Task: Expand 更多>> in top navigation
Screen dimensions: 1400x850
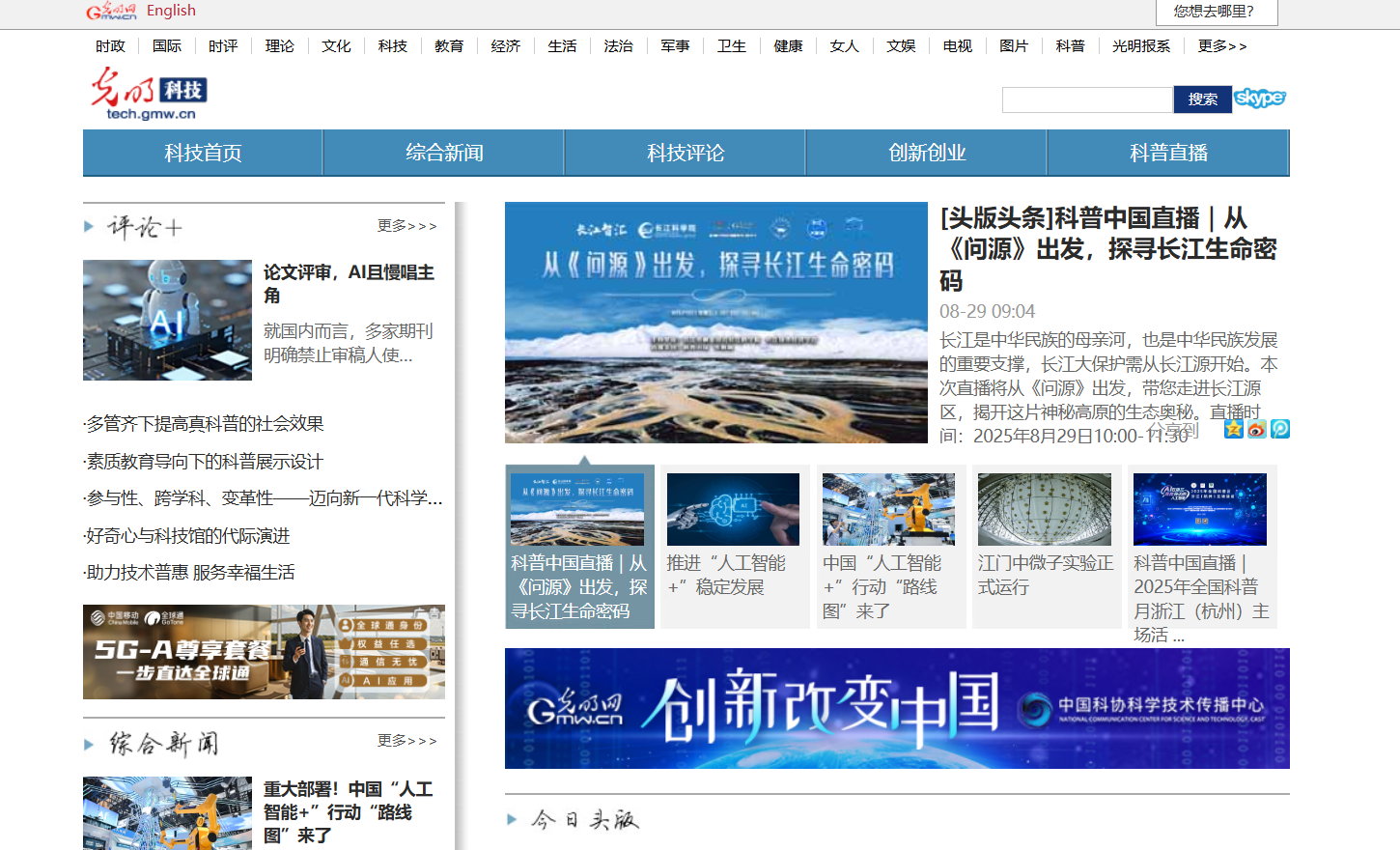Action: click(1222, 46)
